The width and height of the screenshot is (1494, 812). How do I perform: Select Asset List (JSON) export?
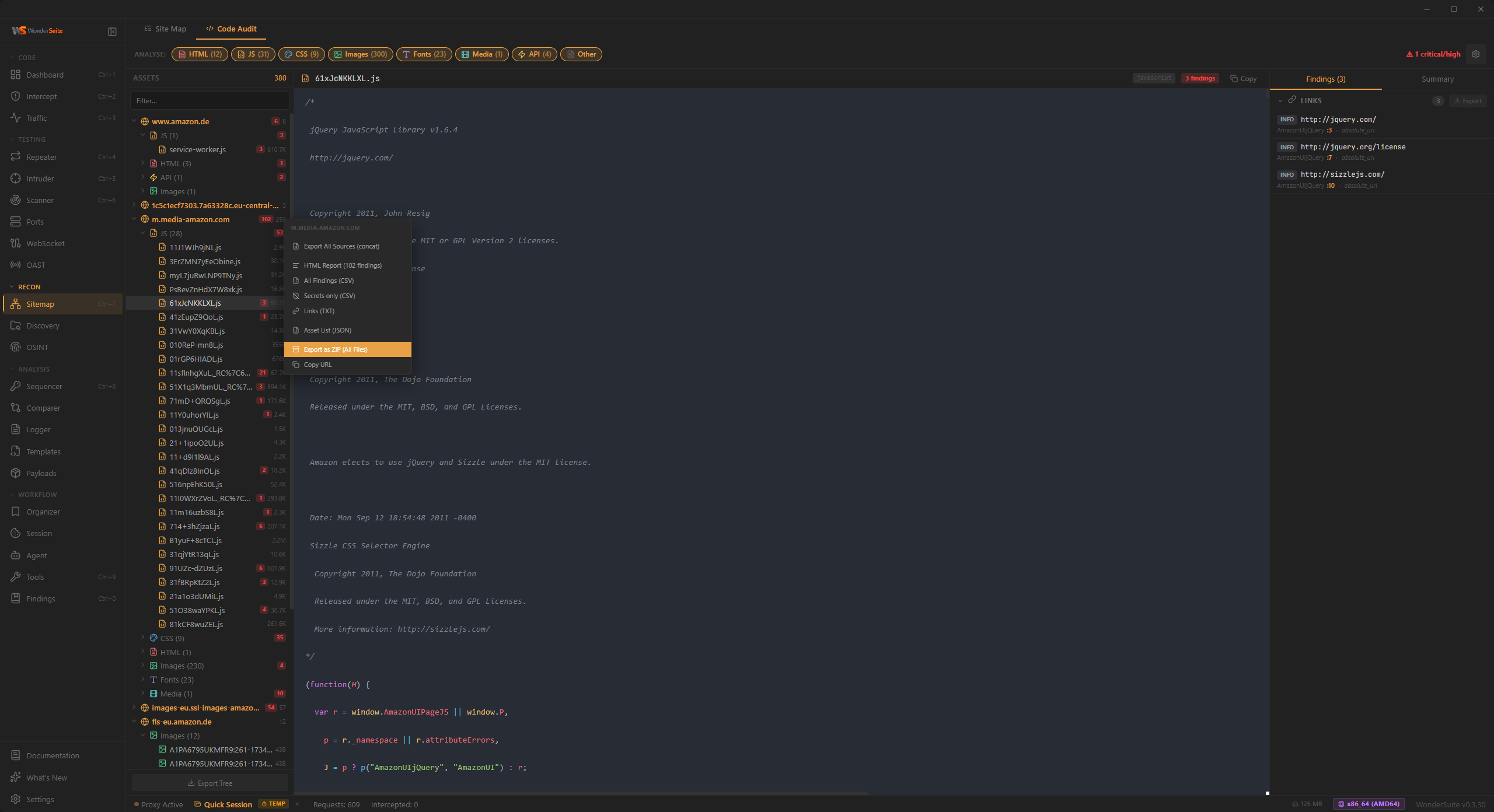tap(348, 330)
